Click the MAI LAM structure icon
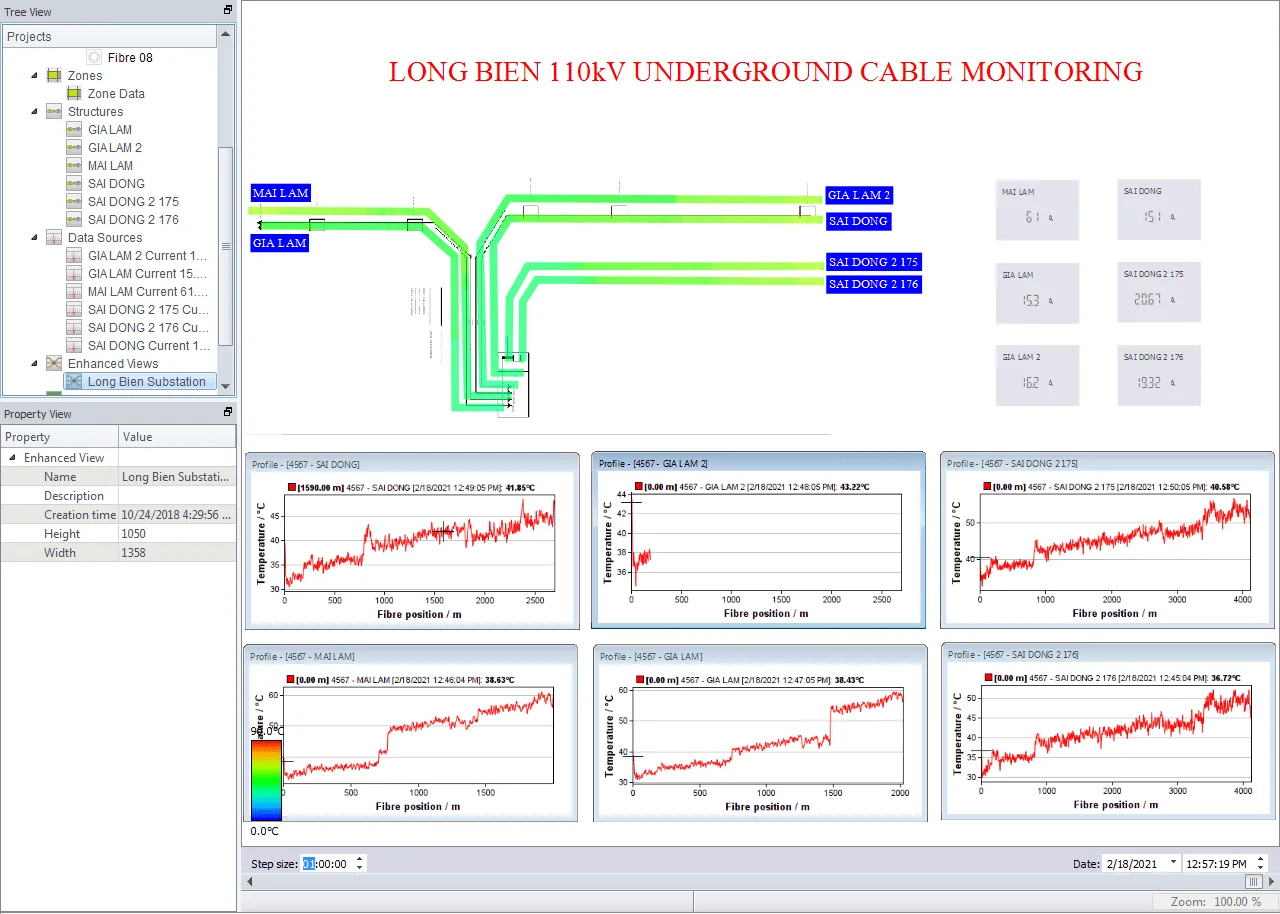1280x914 pixels. pos(74,166)
